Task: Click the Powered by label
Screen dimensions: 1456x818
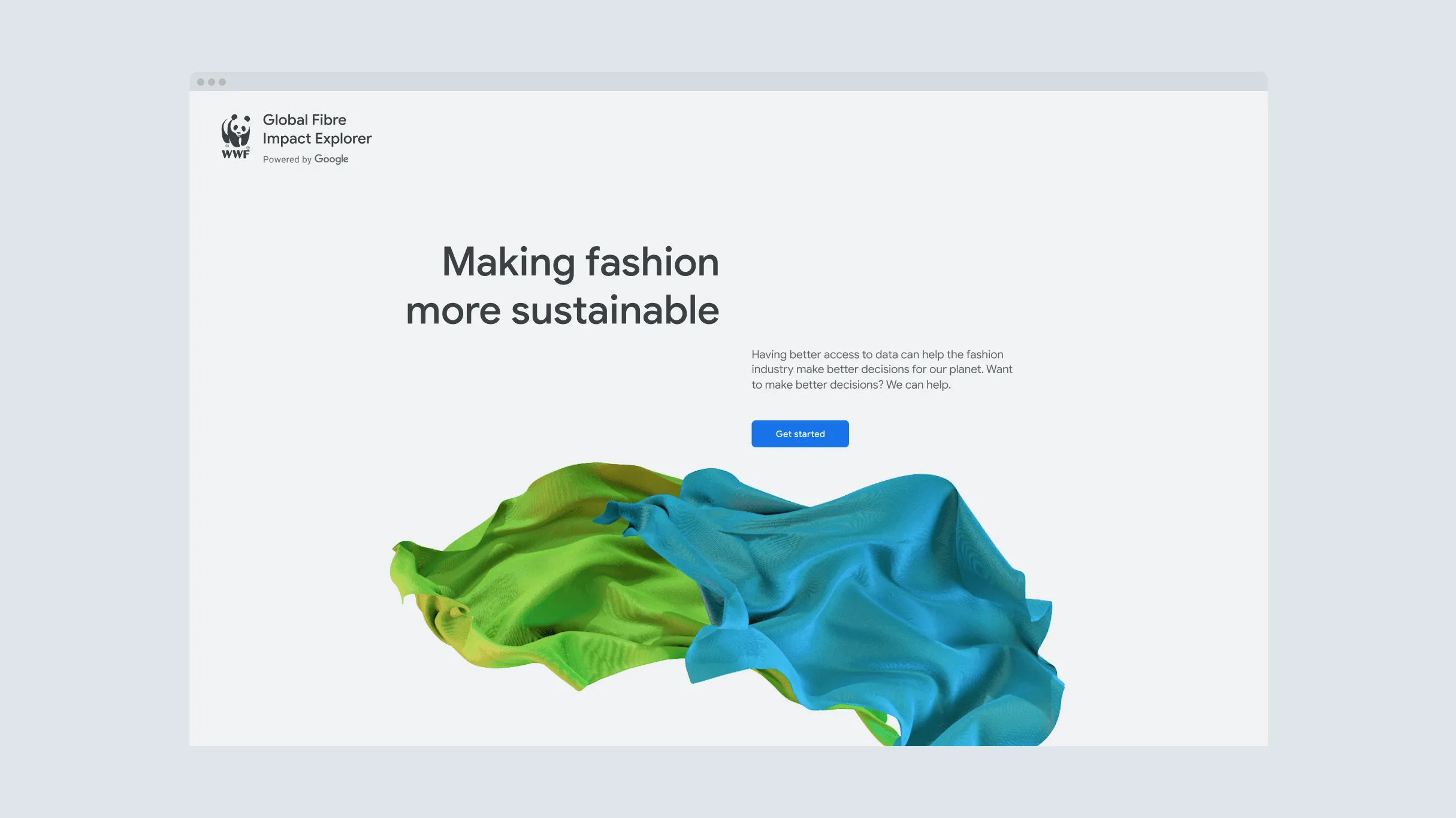Action: click(x=287, y=159)
